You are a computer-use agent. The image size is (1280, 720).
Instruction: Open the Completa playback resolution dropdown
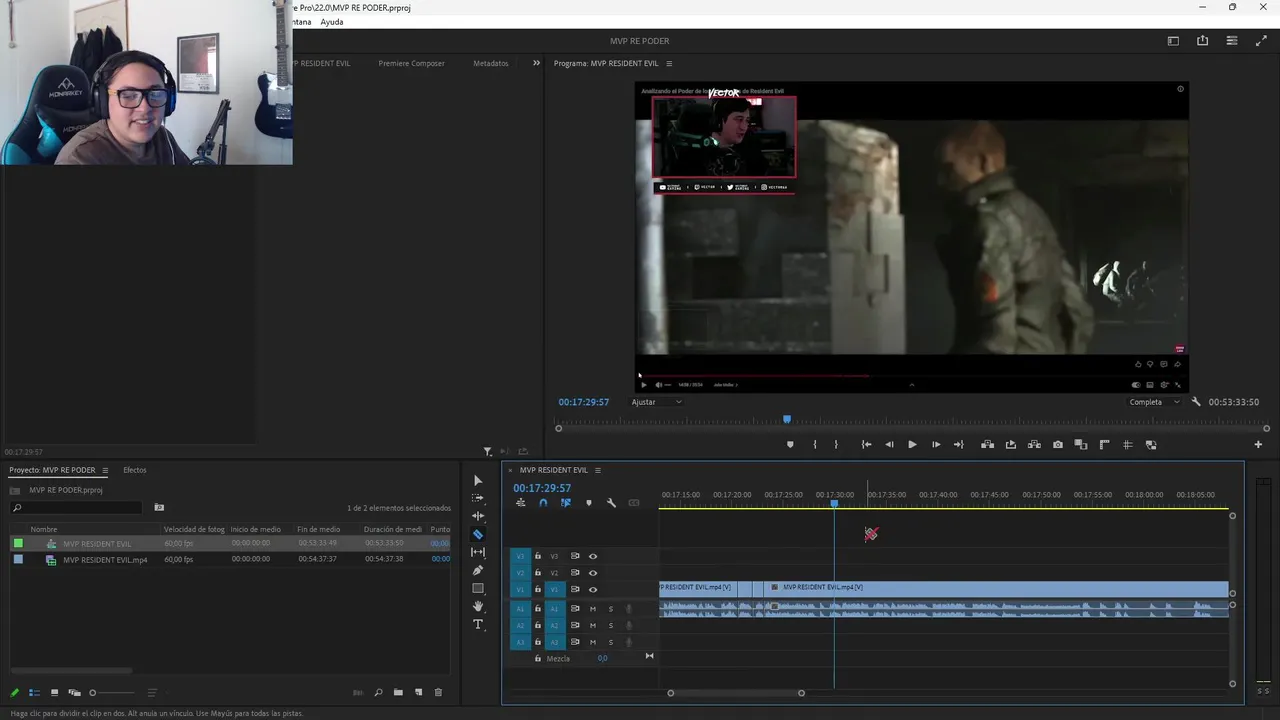click(1153, 402)
